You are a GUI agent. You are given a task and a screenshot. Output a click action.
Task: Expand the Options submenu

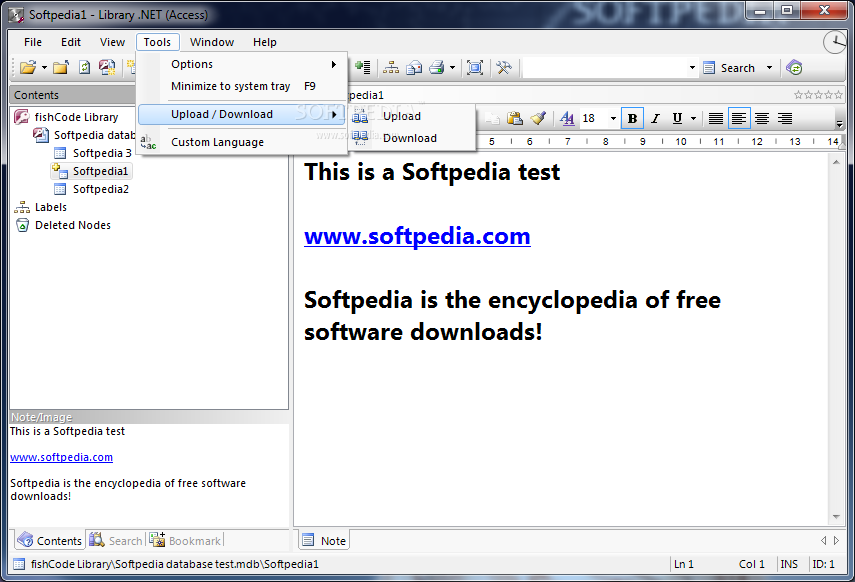point(242,64)
